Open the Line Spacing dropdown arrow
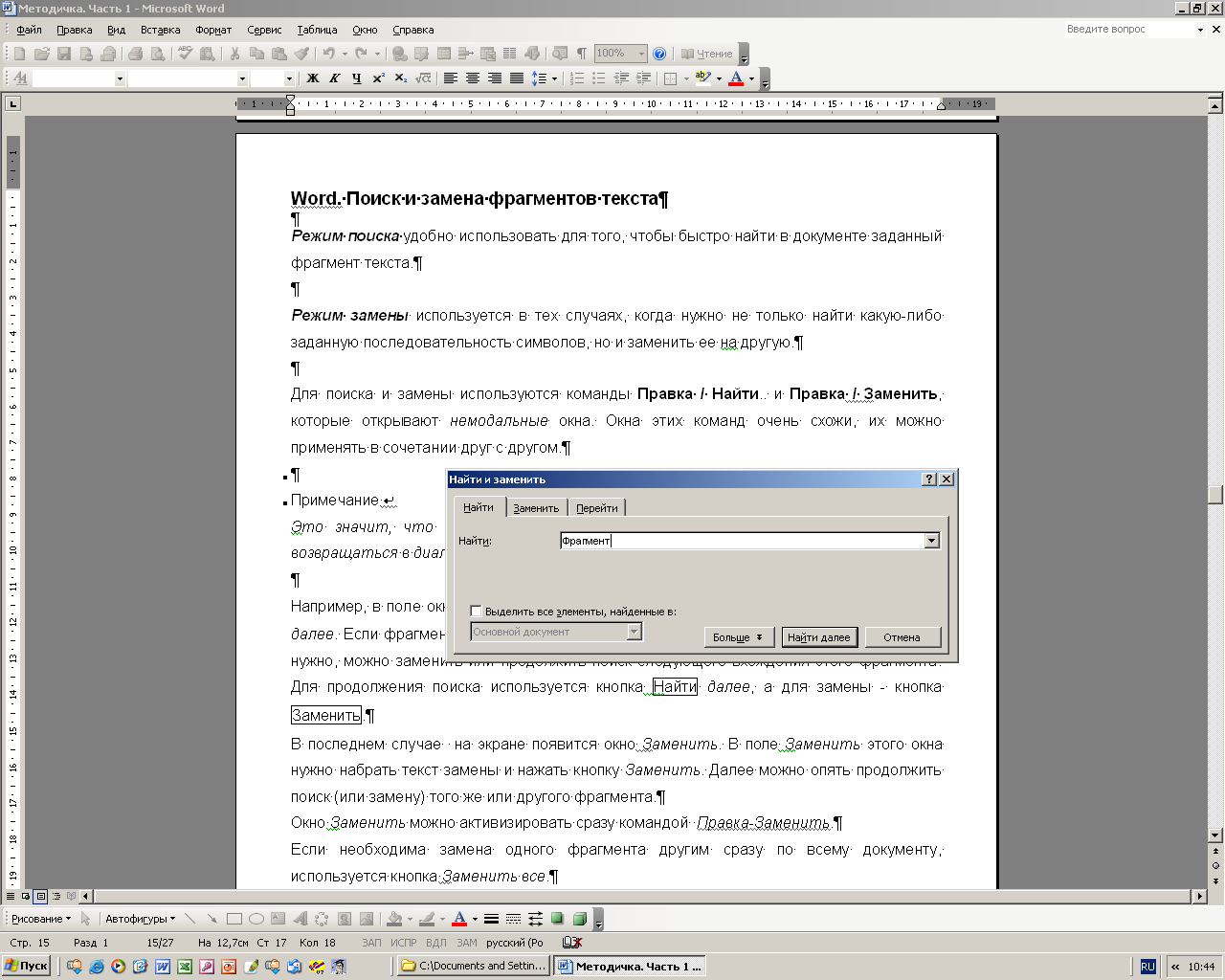 tap(554, 78)
